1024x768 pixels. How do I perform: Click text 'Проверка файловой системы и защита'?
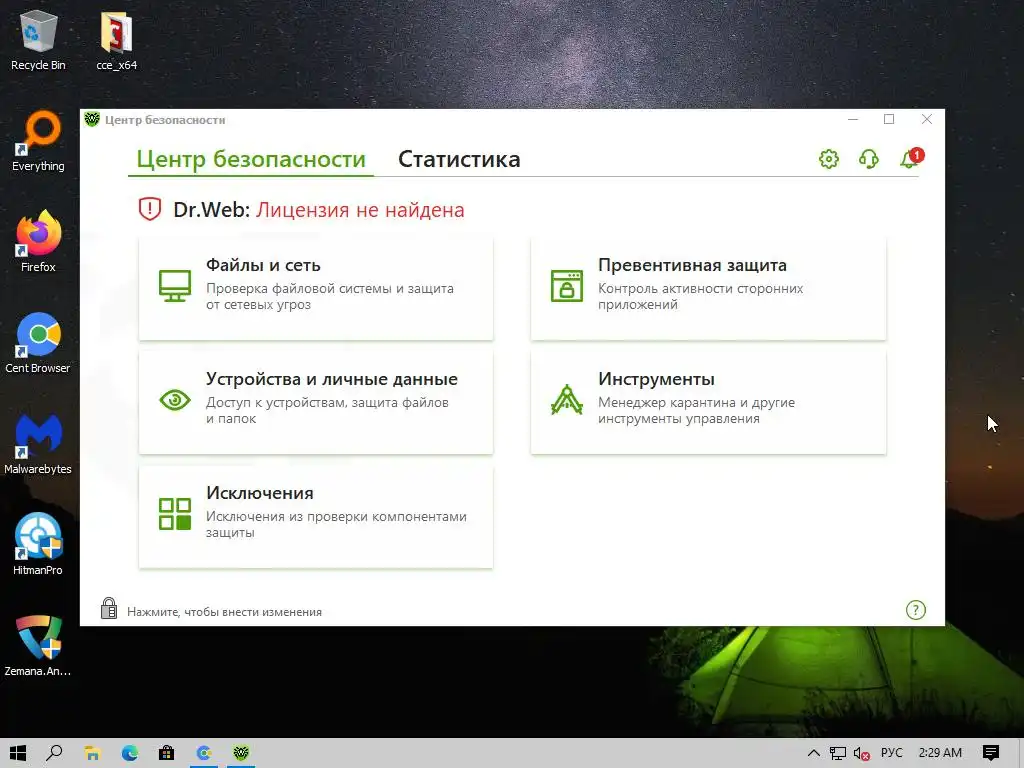330,288
